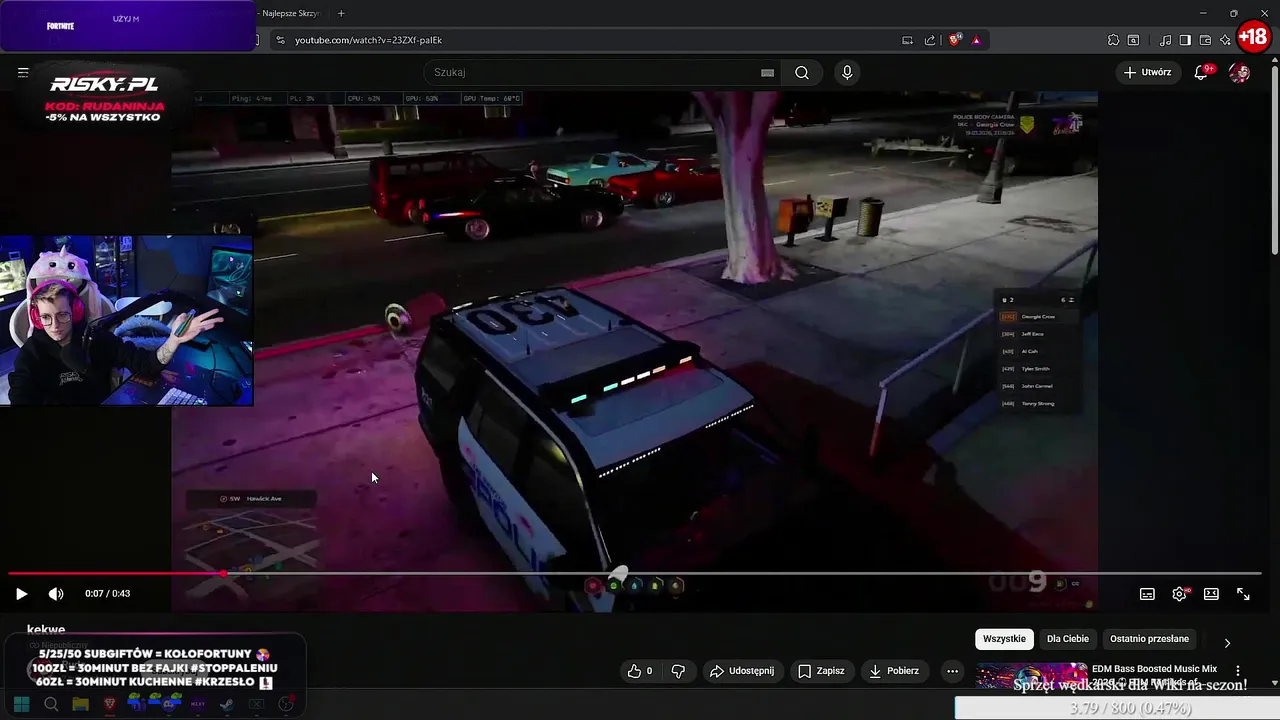Screen dimensions: 1280x720
Task: Select the Dla Ciebie filter chip
Action: click(x=1068, y=639)
